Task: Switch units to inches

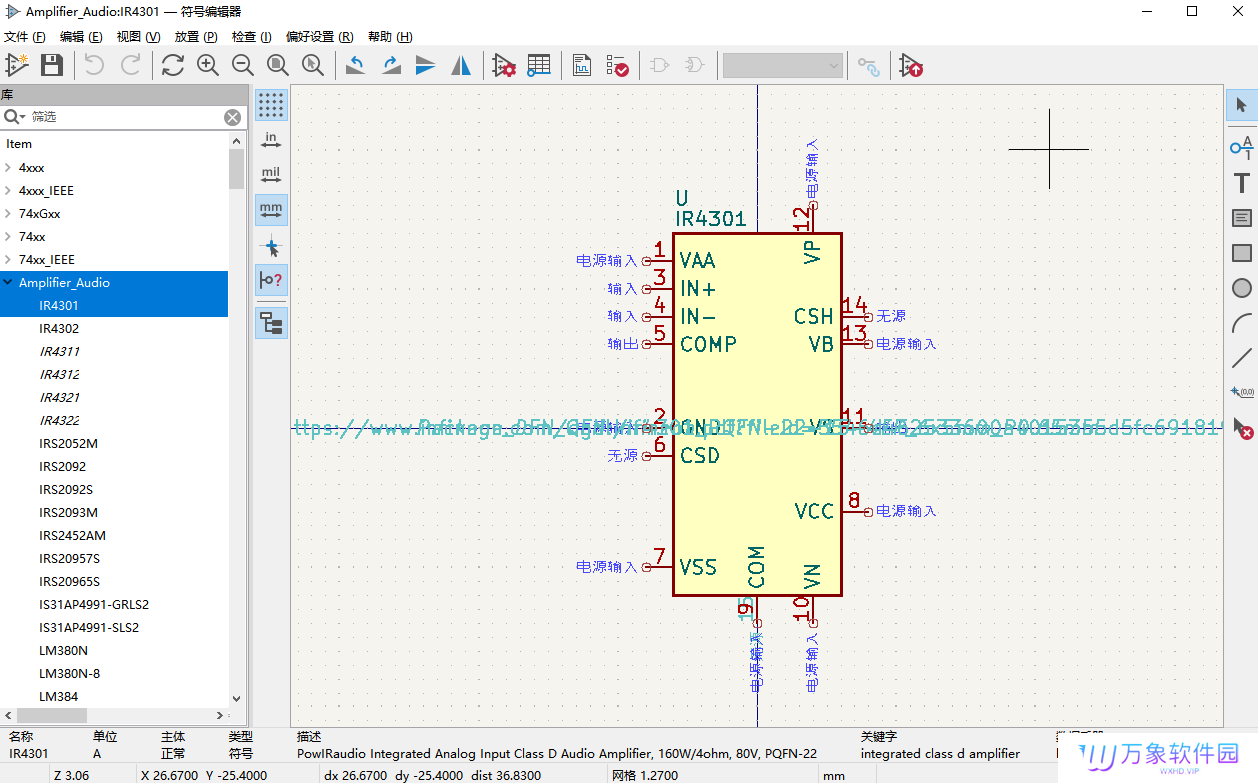Action: click(271, 140)
